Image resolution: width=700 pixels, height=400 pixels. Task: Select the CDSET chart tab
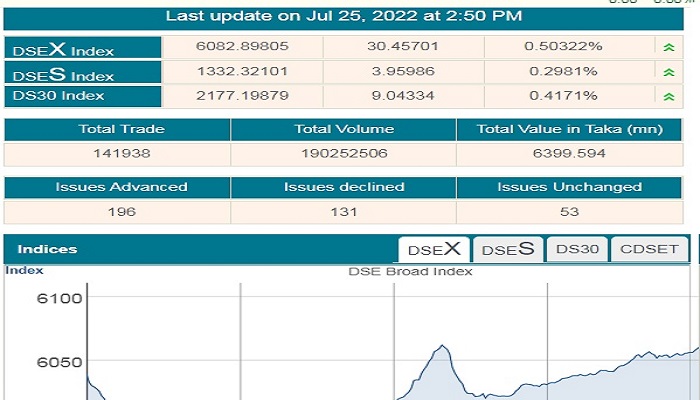point(650,249)
